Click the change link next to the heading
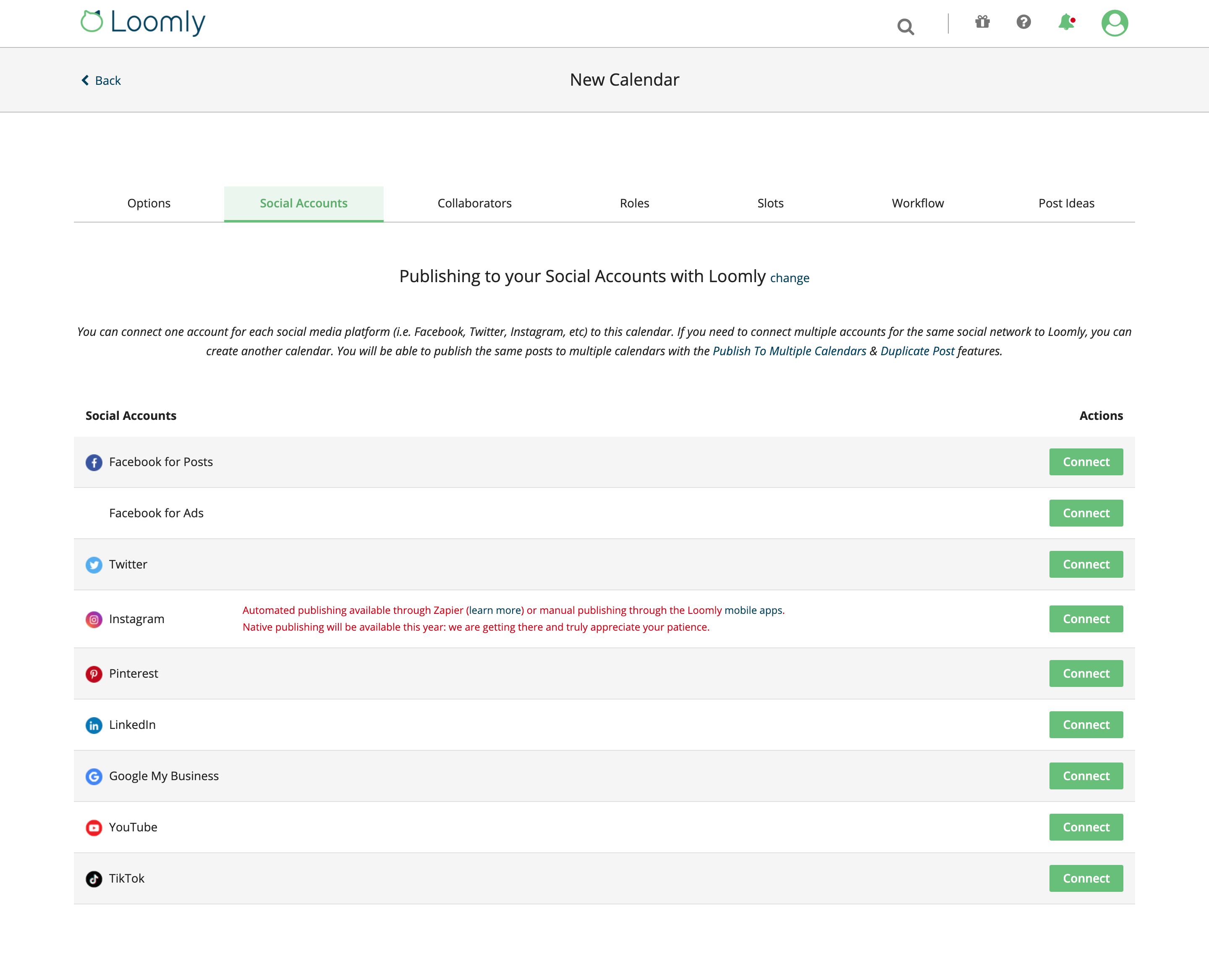The image size is (1209, 980). click(x=790, y=278)
